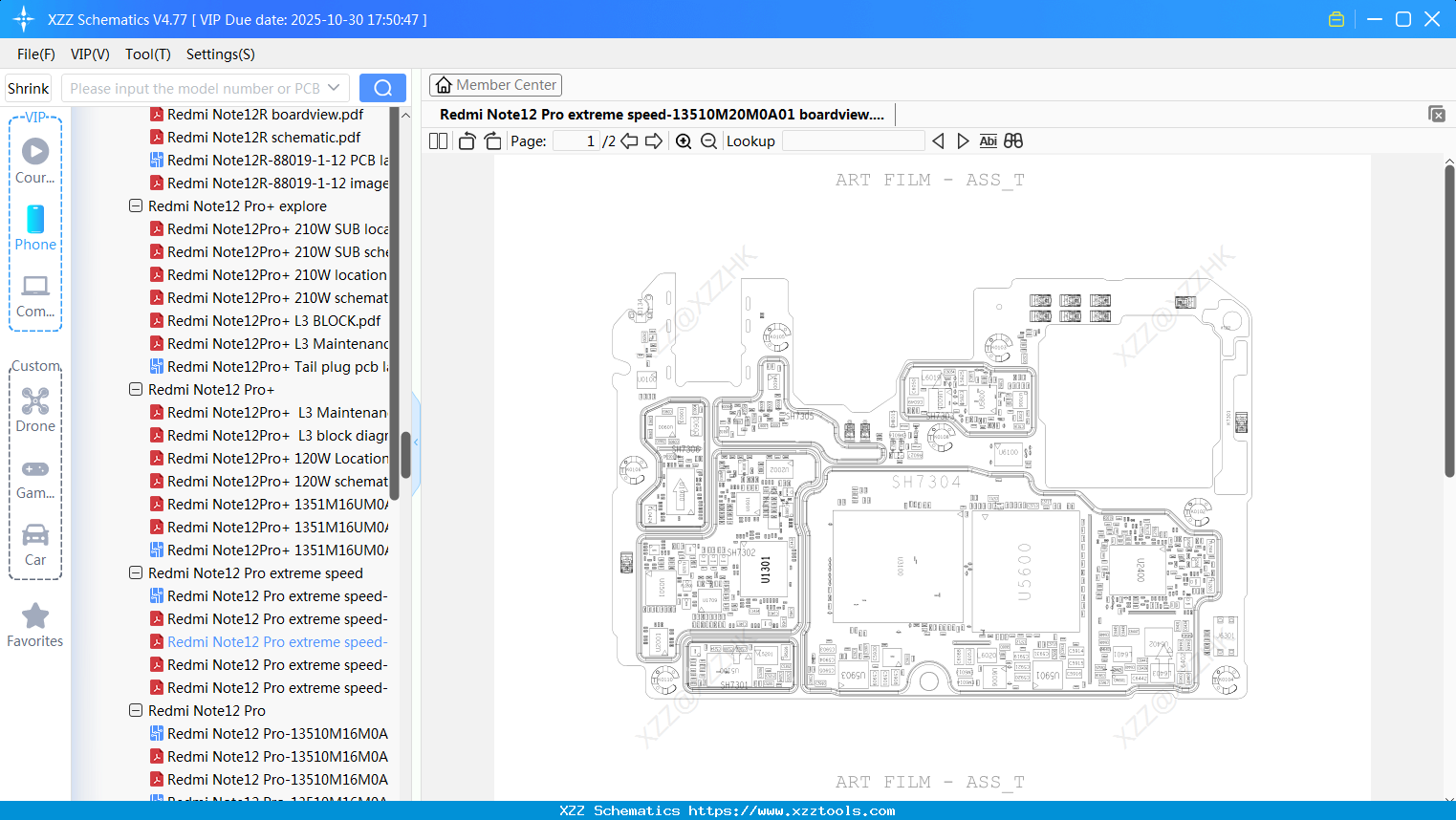Image resolution: width=1456 pixels, height=820 pixels.
Task: Activate the Shrink sidebar toggle
Action: pyautogui.click(x=28, y=87)
